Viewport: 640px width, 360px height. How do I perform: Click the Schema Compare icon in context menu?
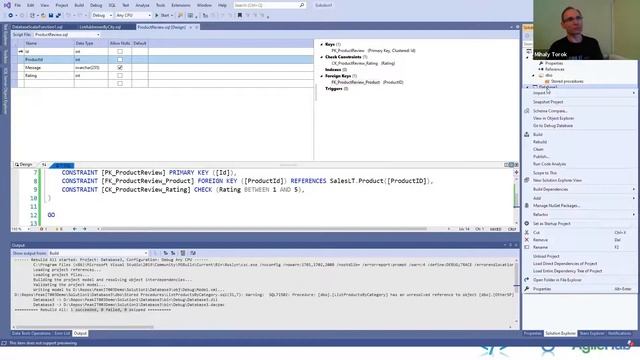[527, 111]
